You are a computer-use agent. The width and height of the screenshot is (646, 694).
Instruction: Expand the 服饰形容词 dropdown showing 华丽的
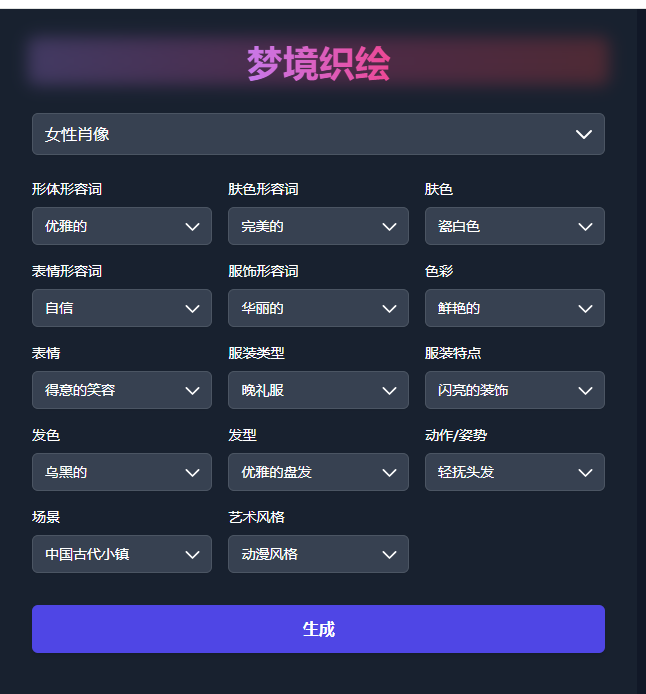point(318,308)
